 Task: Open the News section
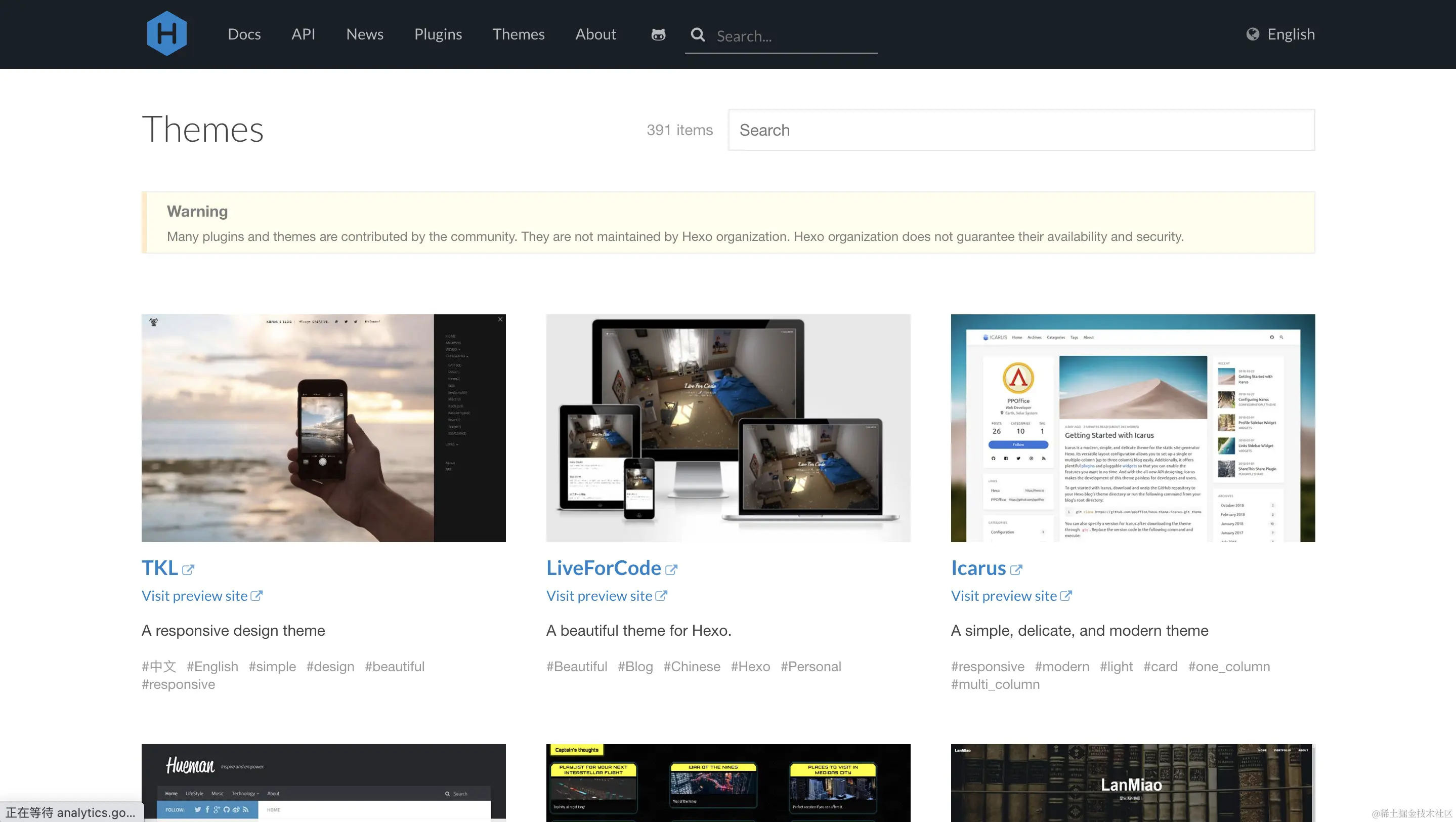coord(365,34)
